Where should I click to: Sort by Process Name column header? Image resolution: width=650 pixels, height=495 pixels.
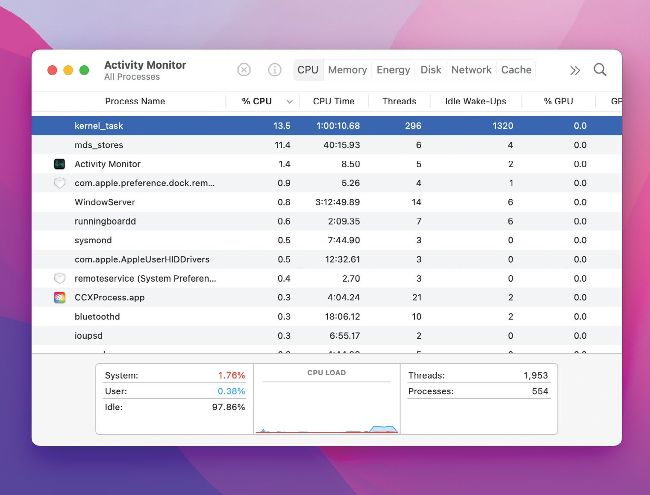tap(135, 101)
